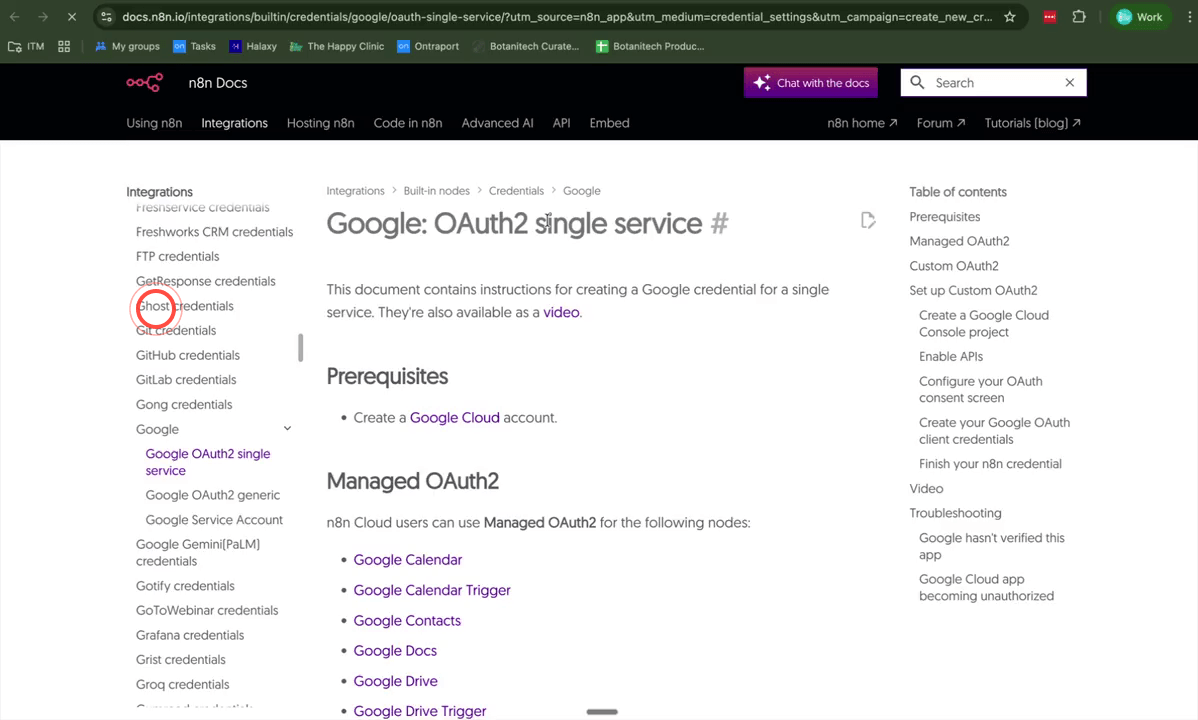Click the Chat with the docs button

point(810,82)
